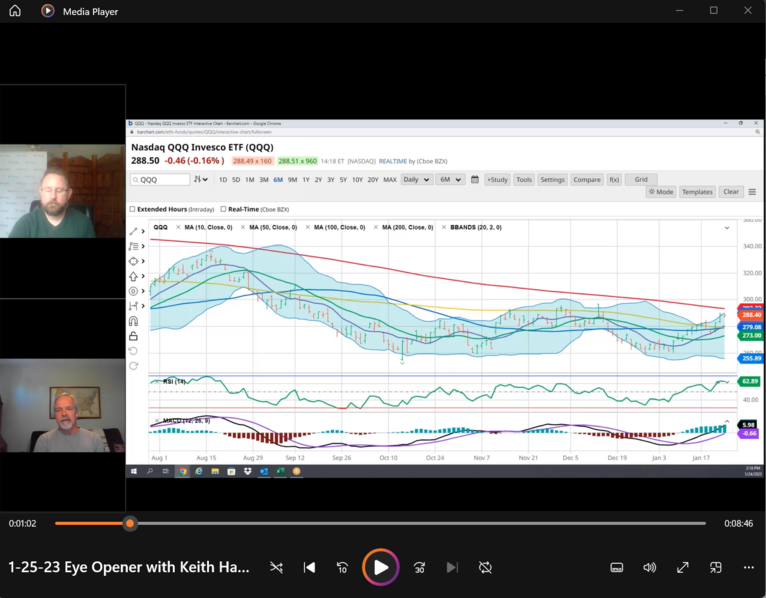Remove the MACD study
Screen dimensions: 766x598
(157, 420)
